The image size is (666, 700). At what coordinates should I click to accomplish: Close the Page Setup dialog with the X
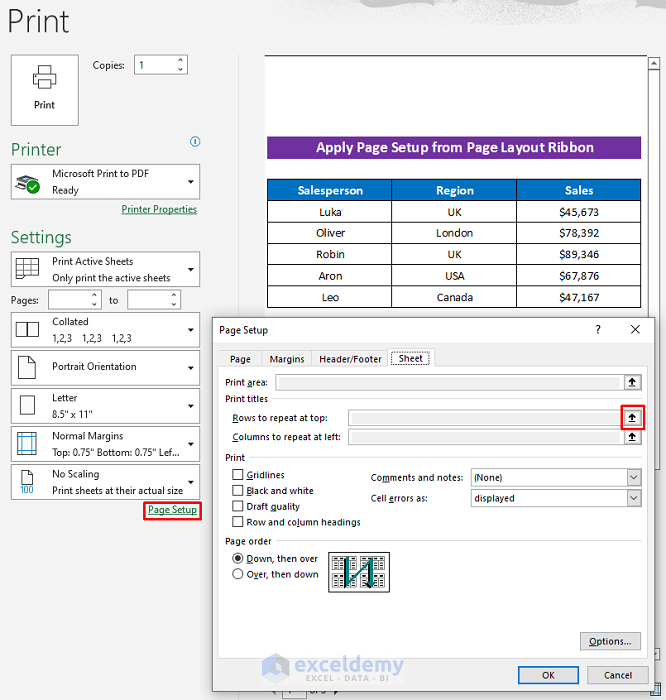pos(635,329)
